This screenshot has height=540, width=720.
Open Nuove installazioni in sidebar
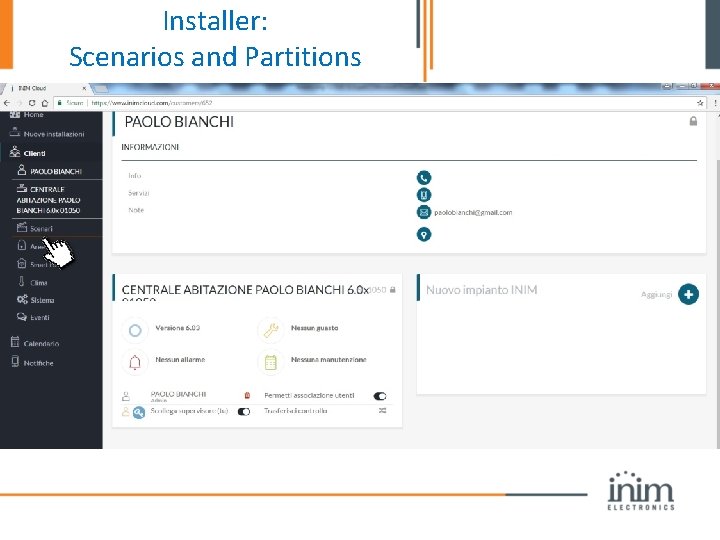[51, 134]
